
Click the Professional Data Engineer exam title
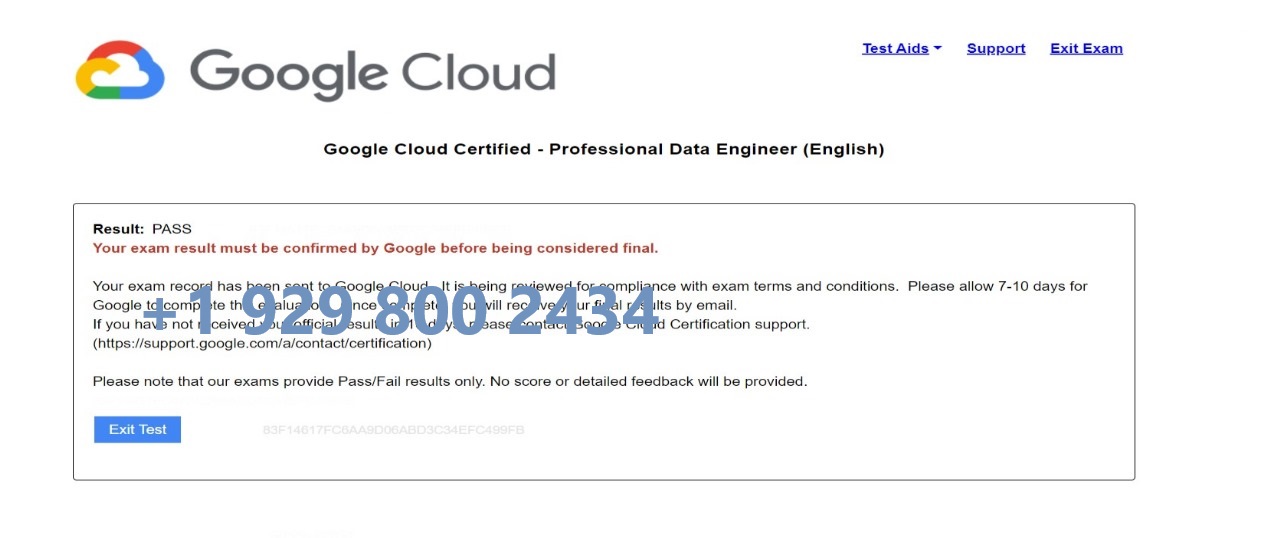pos(604,149)
